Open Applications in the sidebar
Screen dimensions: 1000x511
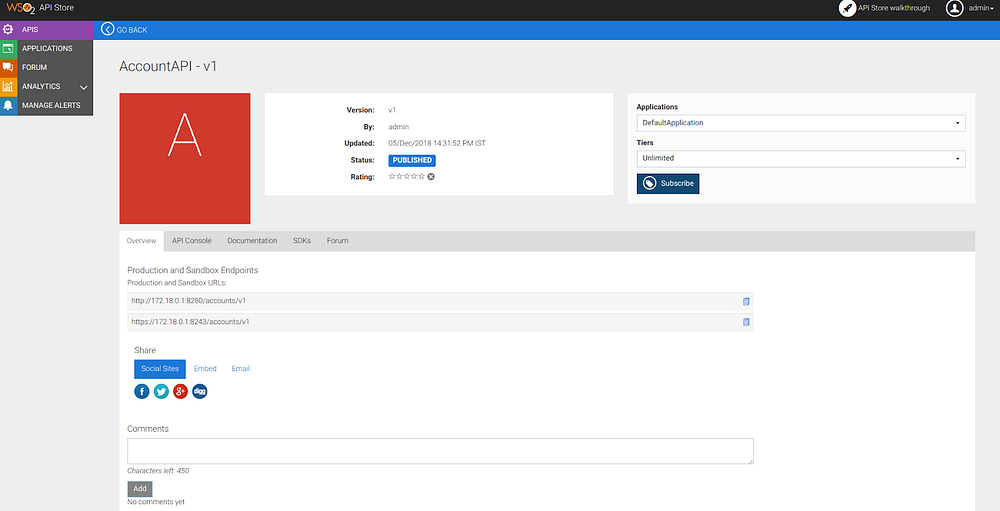[47, 48]
